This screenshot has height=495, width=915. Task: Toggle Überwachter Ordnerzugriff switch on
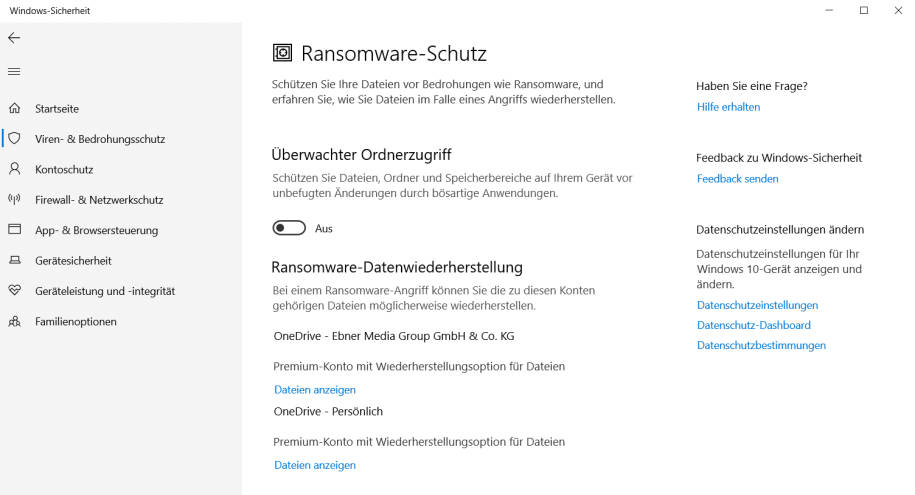point(289,228)
